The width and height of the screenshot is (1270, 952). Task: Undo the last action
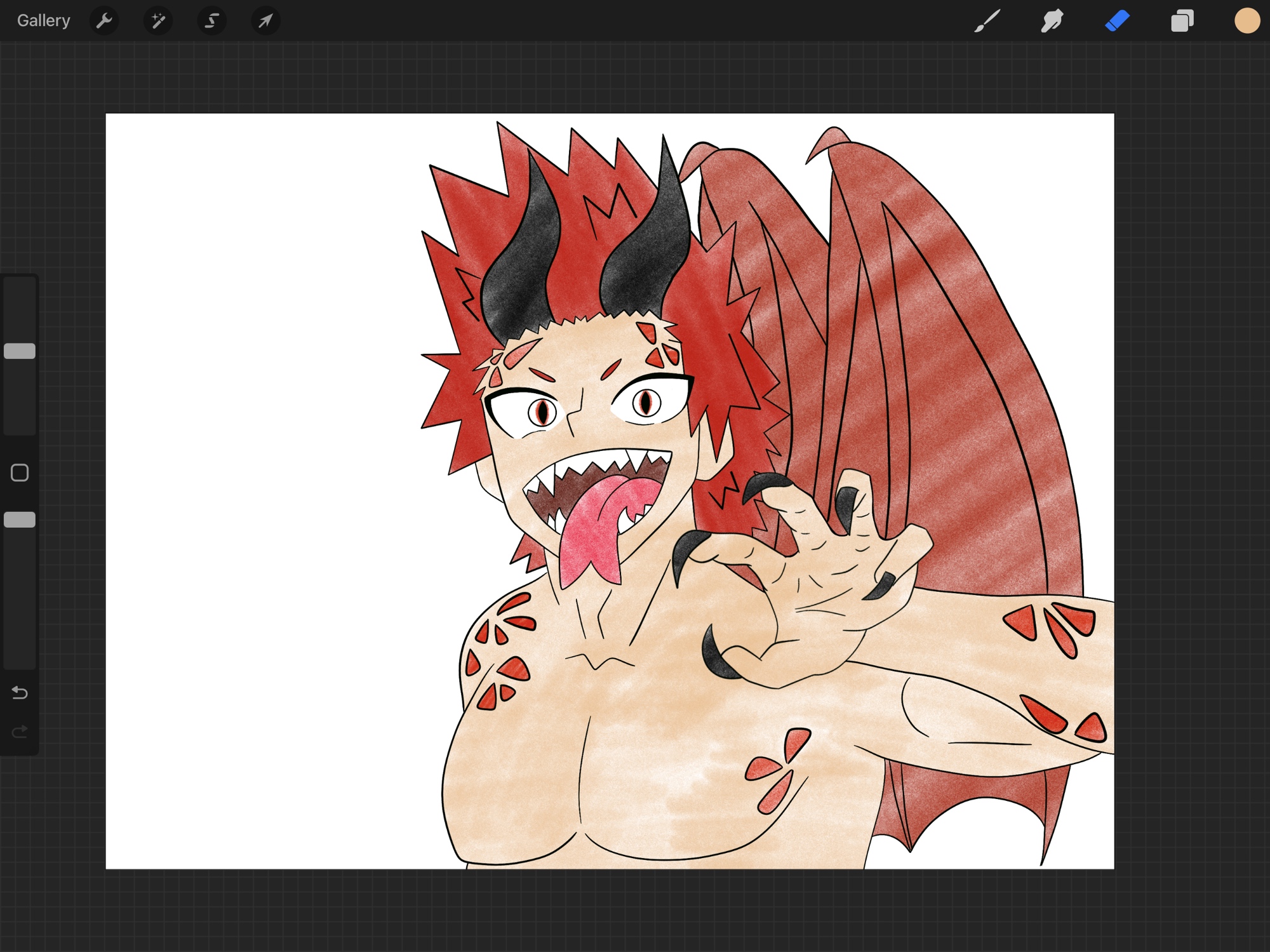tap(20, 692)
